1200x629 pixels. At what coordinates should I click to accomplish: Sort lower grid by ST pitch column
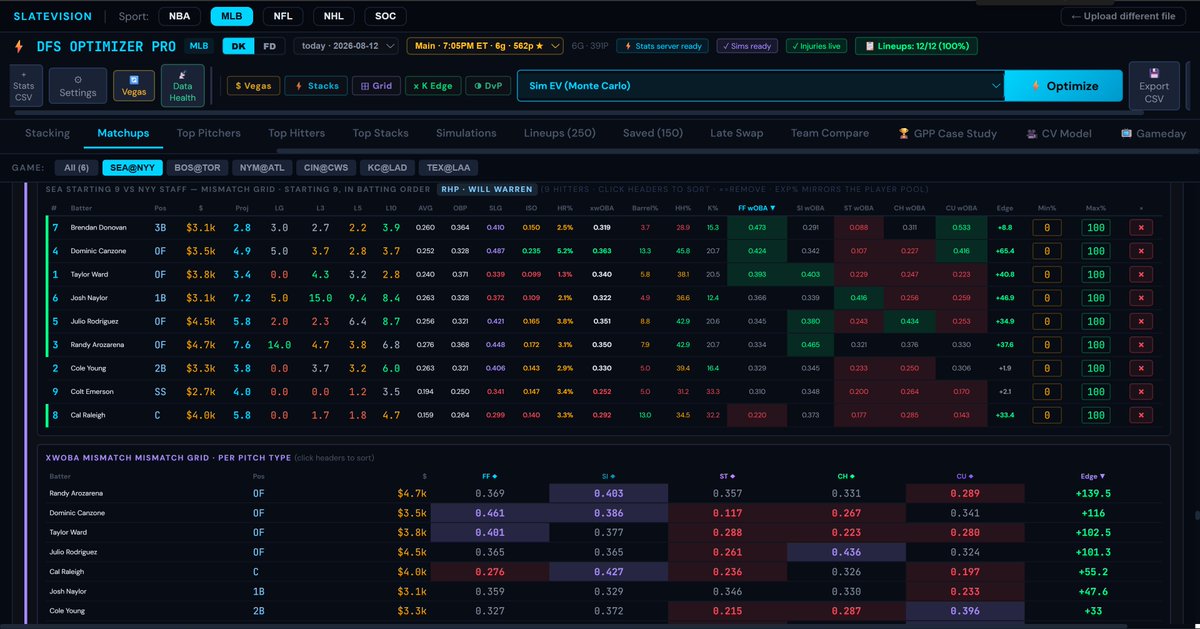(x=727, y=476)
